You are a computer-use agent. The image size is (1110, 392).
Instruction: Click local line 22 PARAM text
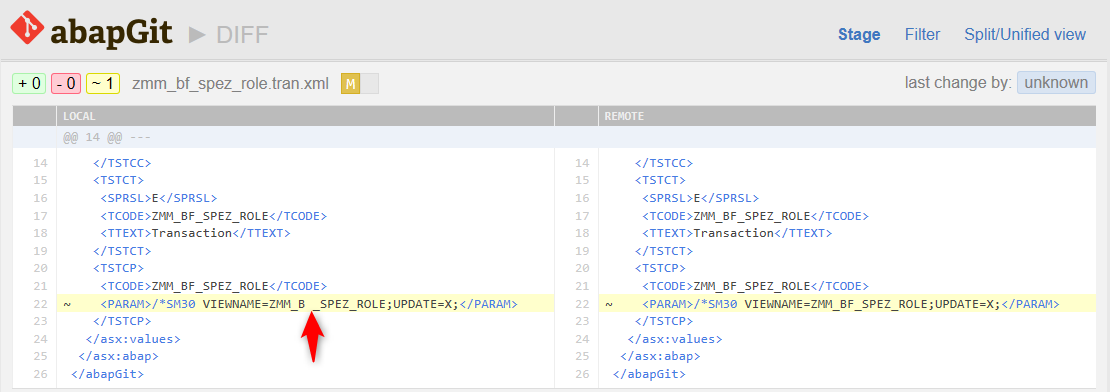(309, 304)
